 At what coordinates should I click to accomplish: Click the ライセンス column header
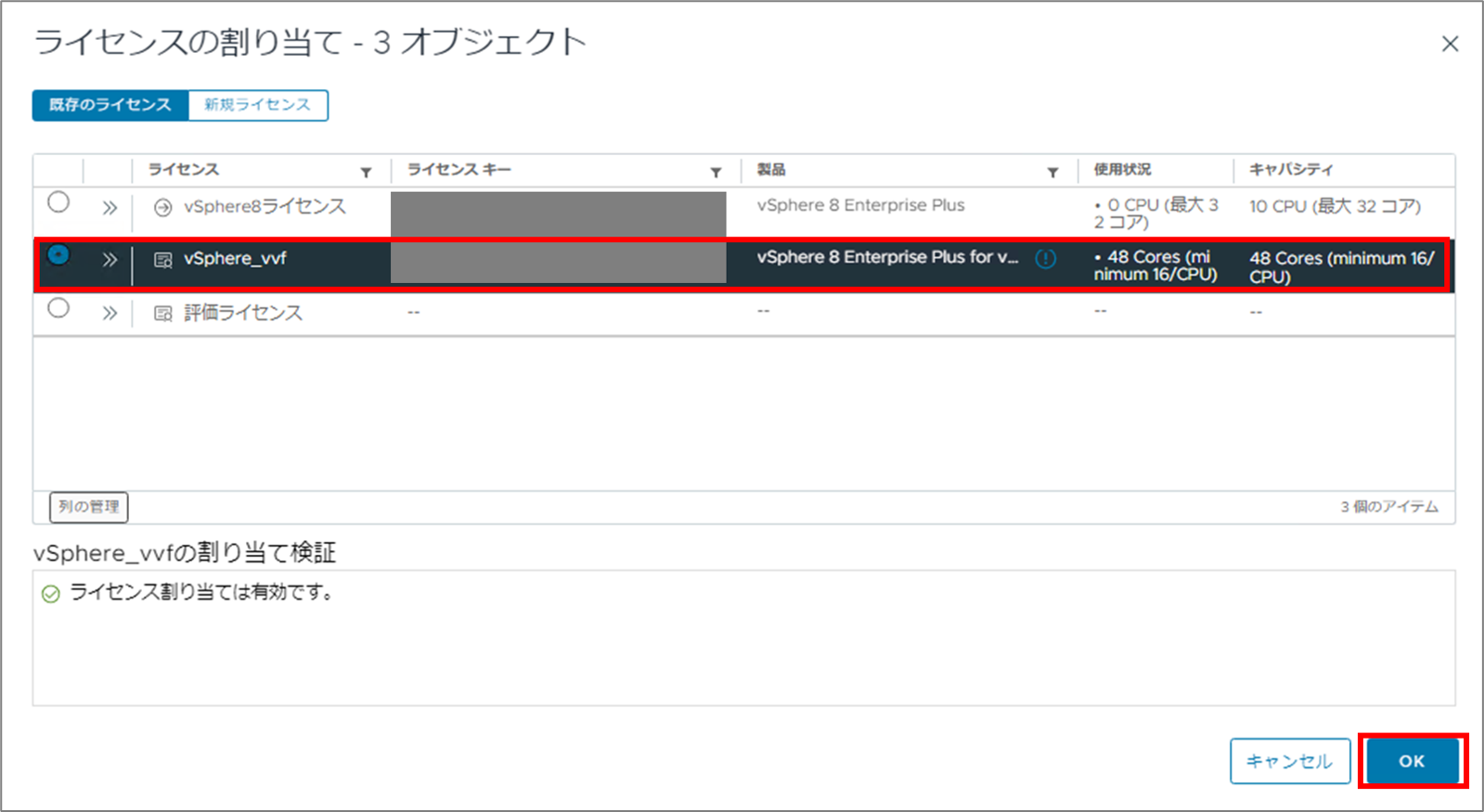pos(184,170)
